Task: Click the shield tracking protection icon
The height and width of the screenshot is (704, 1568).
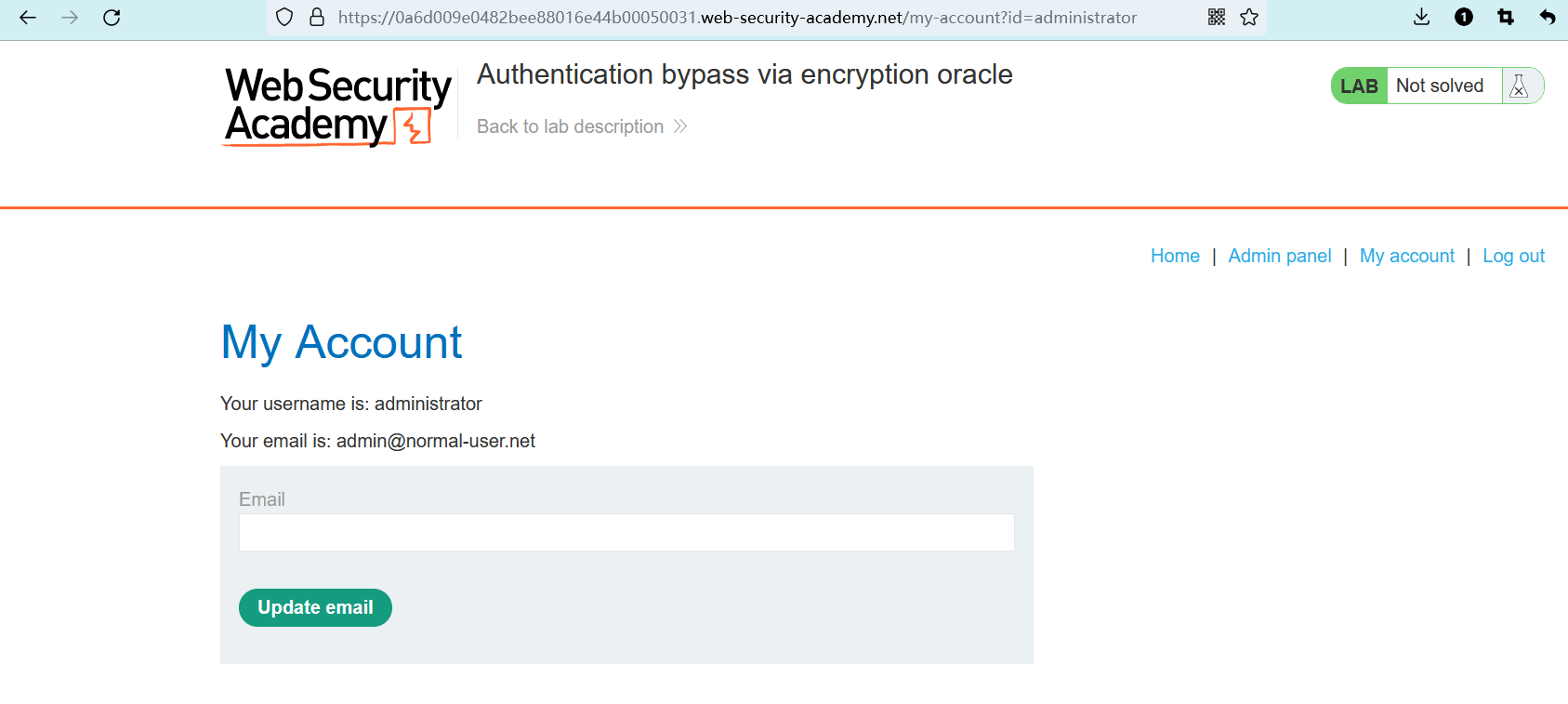Action: [285, 18]
